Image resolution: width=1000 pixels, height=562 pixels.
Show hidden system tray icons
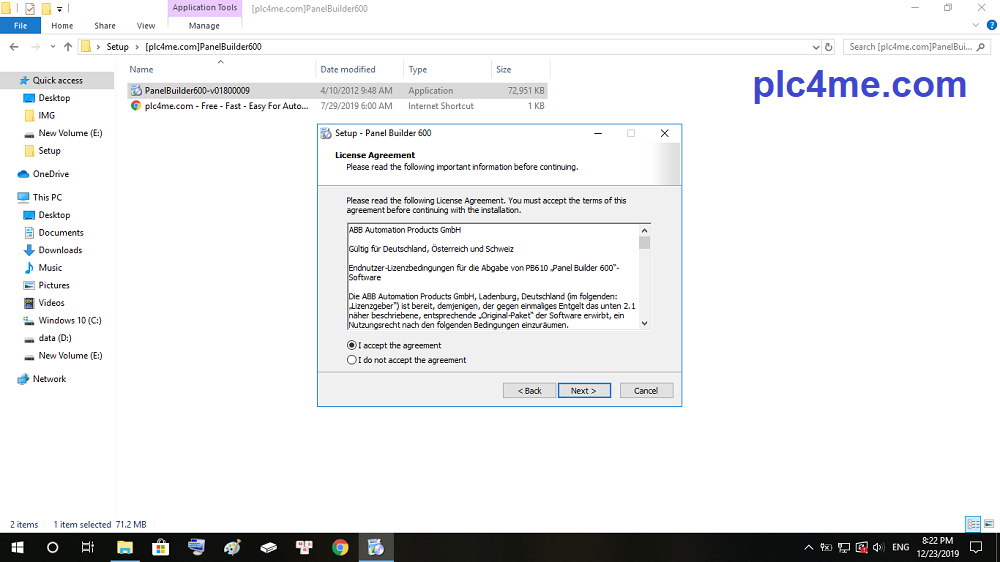[x=808, y=547]
